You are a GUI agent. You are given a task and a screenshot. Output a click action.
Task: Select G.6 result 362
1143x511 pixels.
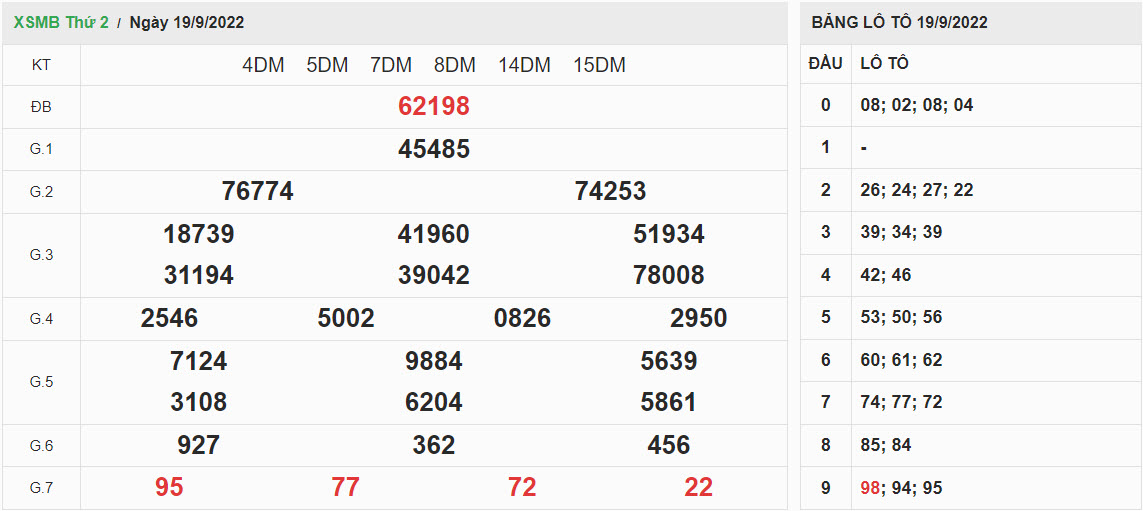pos(433,445)
